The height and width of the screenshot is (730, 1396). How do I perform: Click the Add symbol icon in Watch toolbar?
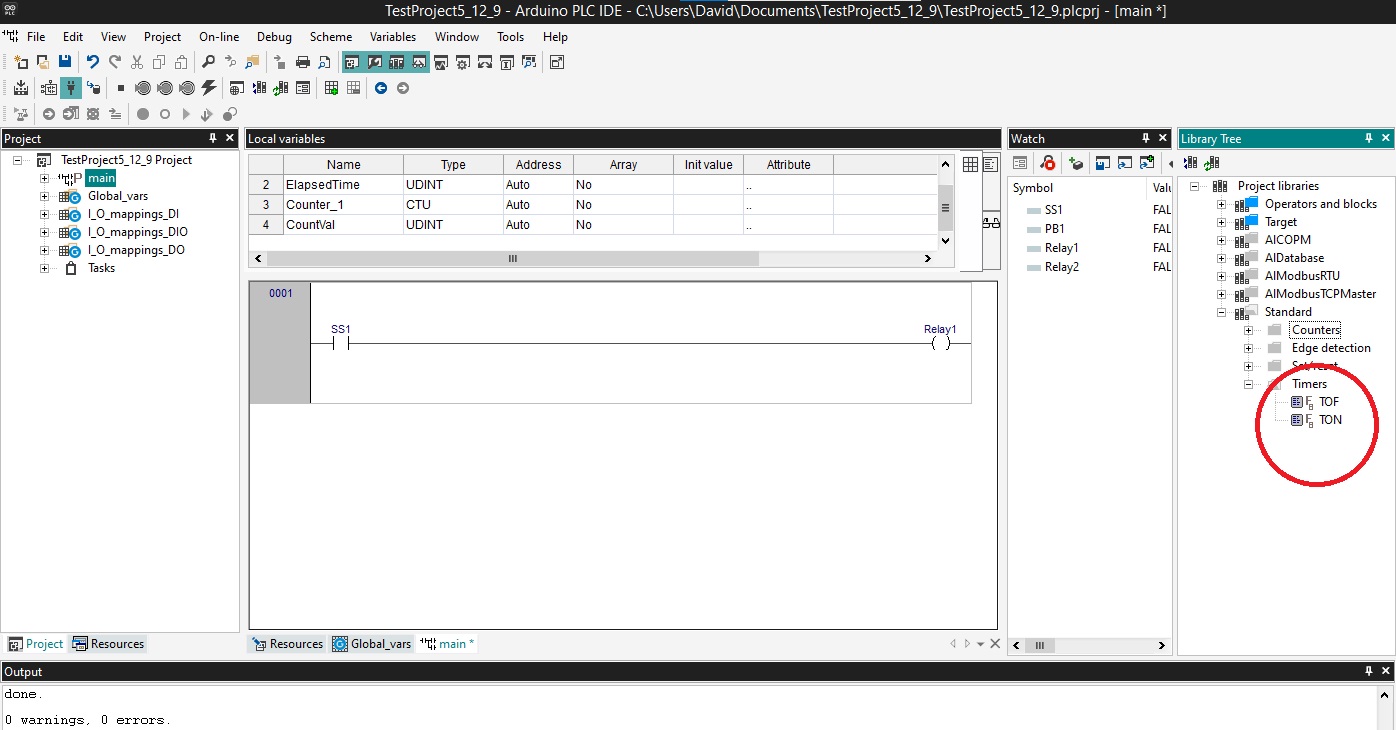[x=1076, y=163]
